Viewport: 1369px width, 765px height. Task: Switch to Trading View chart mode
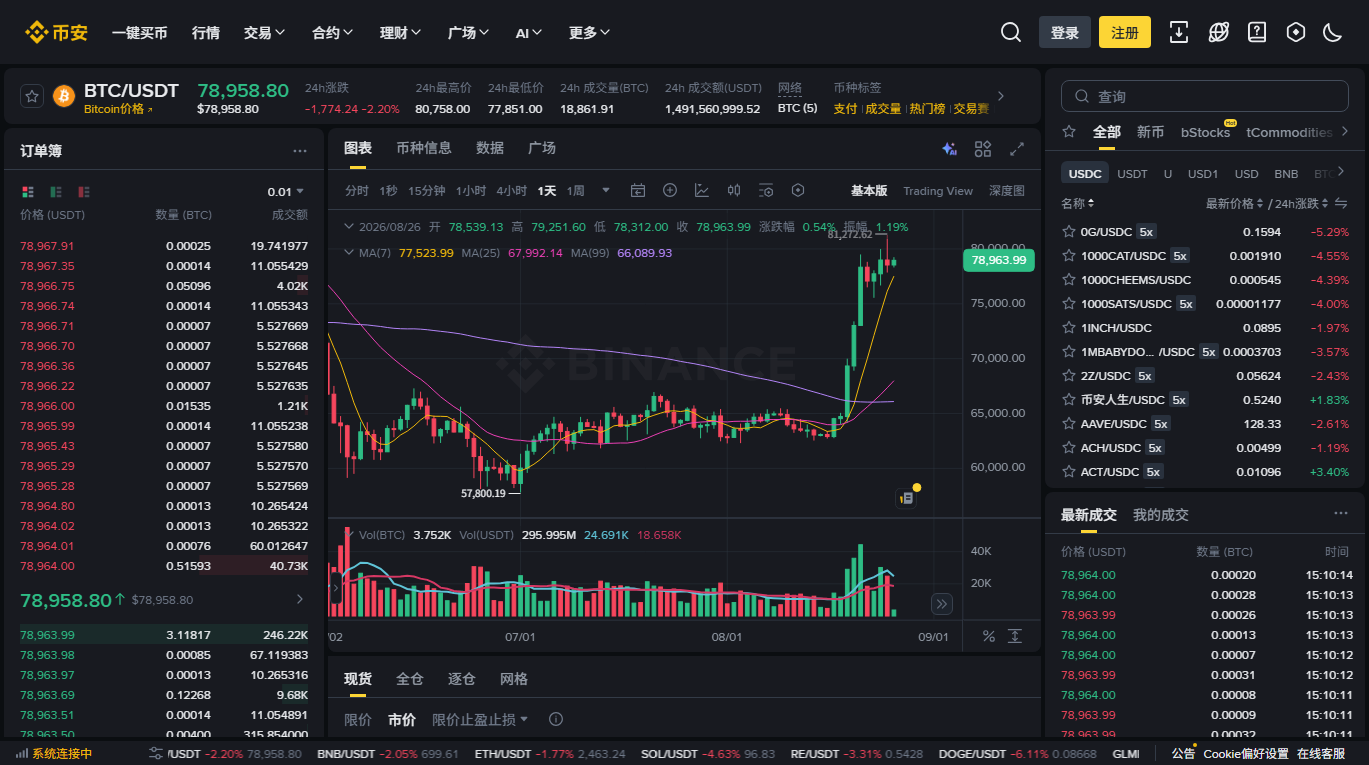[938, 191]
